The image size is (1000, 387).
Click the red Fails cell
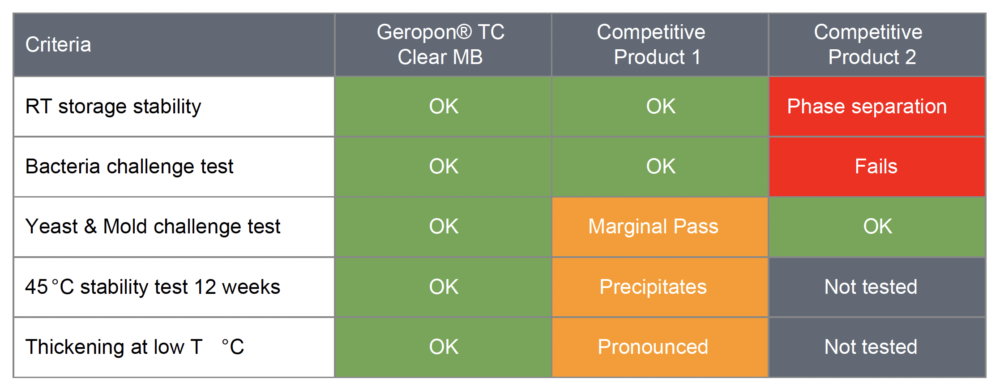click(878, 166)
